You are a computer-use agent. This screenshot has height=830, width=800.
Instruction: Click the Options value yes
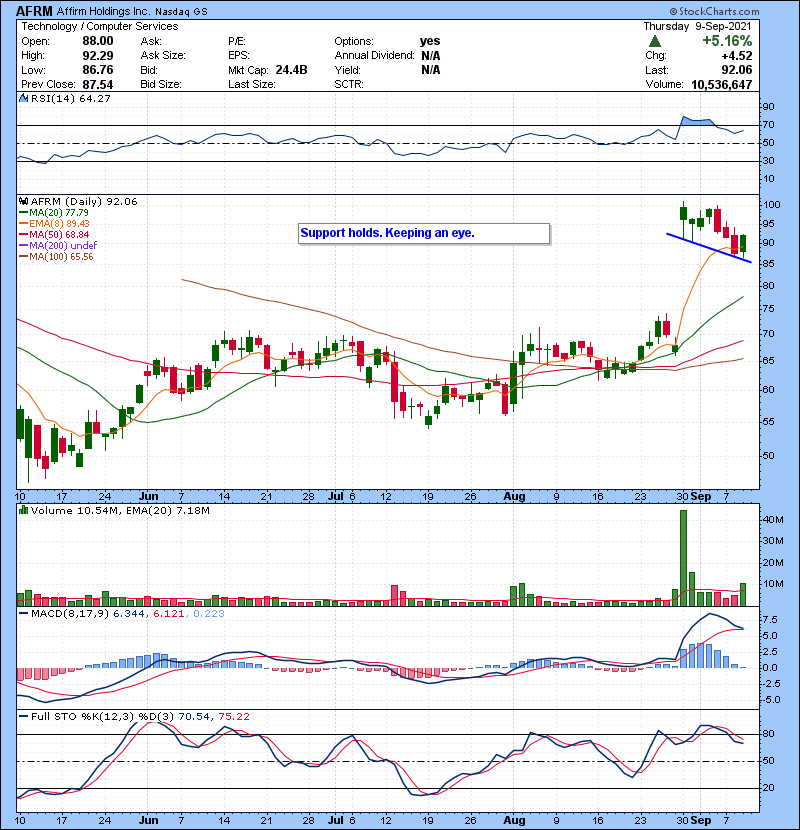430,41
